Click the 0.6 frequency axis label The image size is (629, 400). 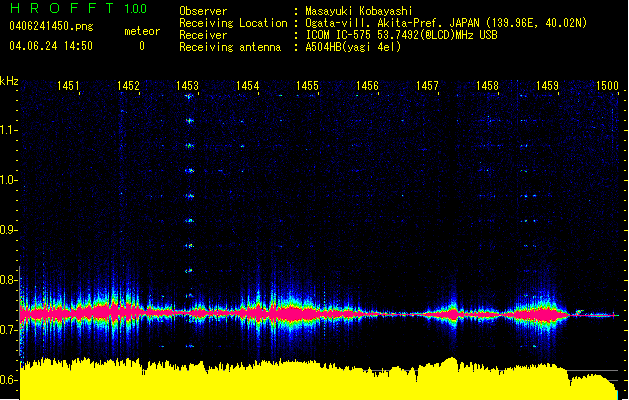(x=9, y=380)
